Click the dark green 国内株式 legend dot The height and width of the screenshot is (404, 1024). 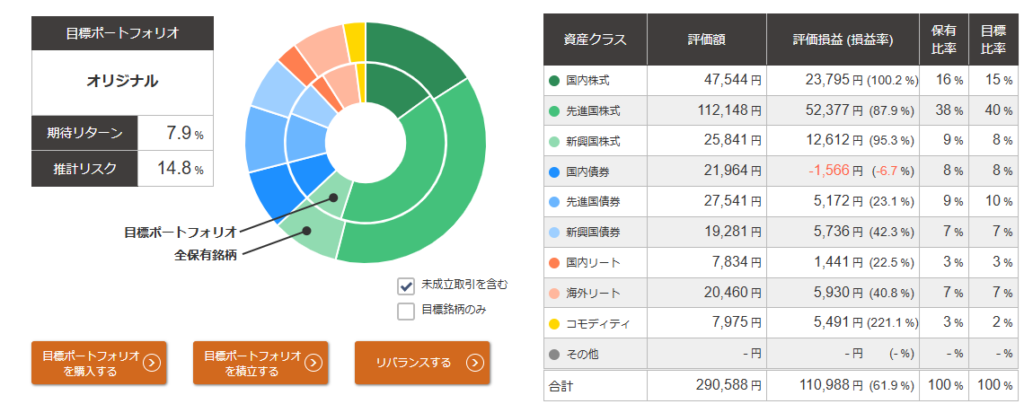tap(554, 80)
